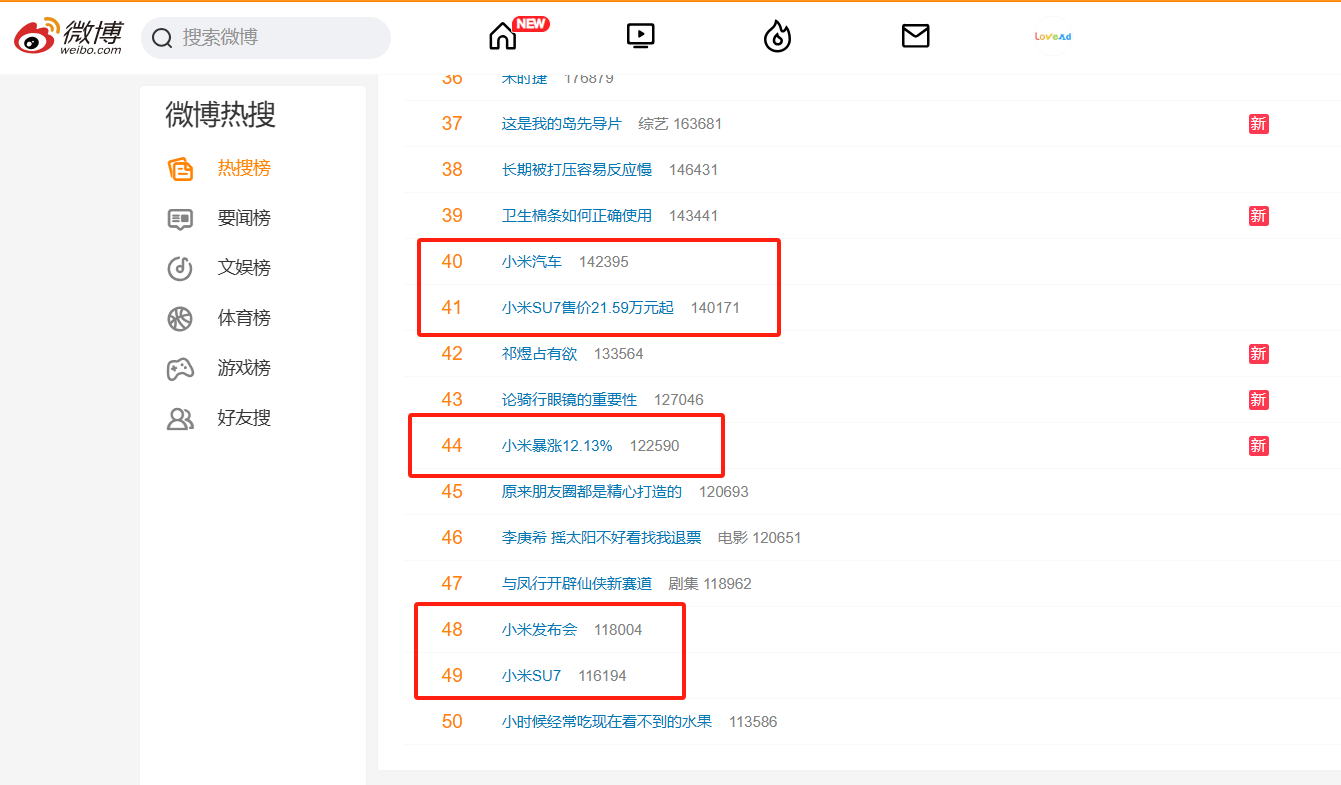The width and height of the screenshot is (1341, 785).
Task: Open the home icon with NEW badge
Action: [x=503, y=37]
